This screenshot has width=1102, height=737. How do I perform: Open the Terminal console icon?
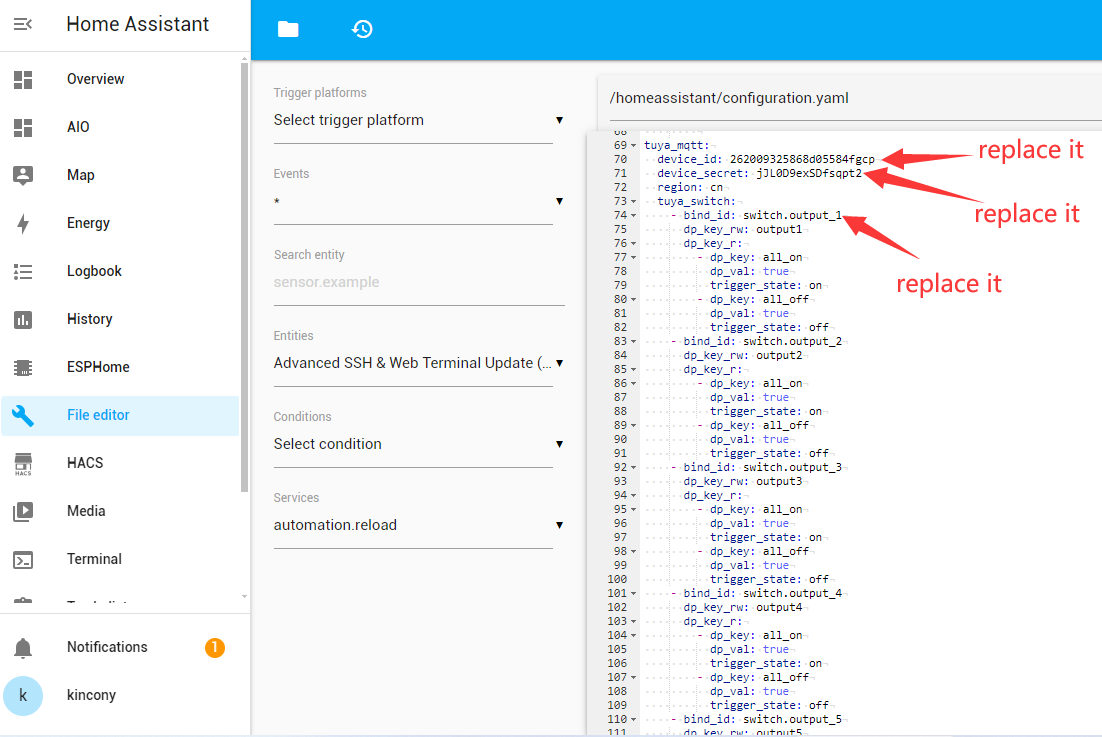pyautogui.click(x=23, y=560)
